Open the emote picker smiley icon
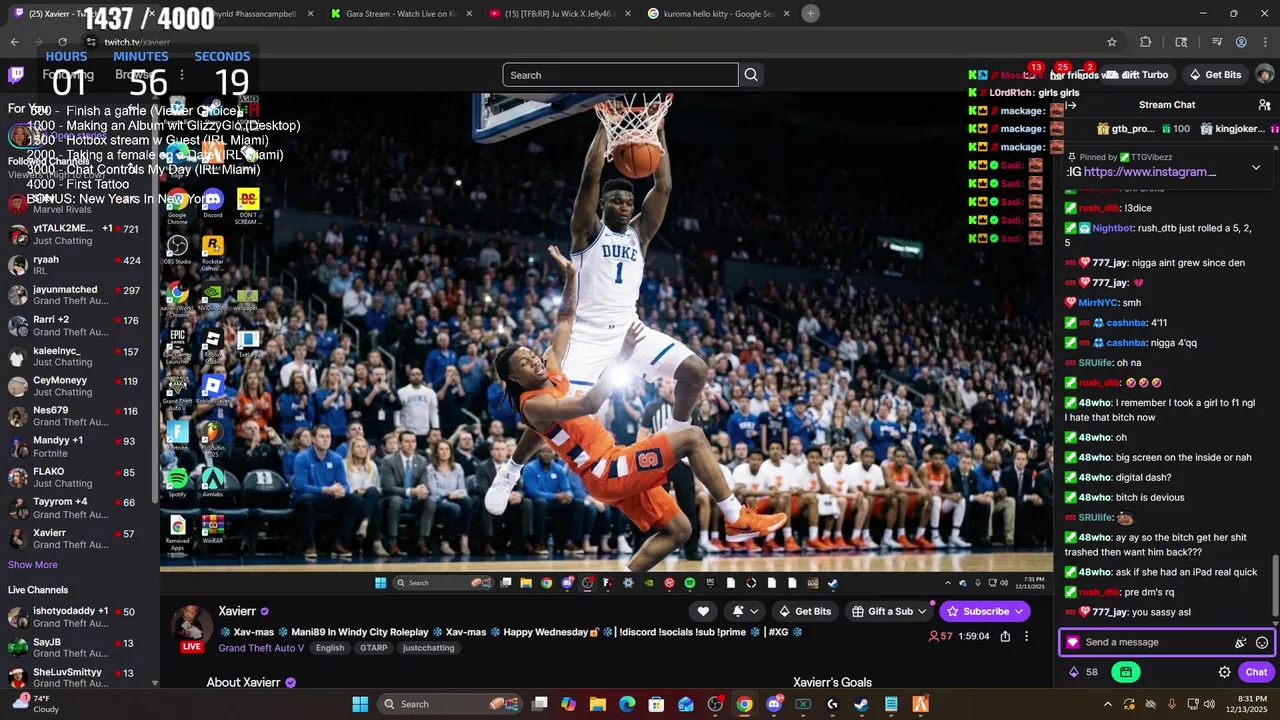The width and height of the screenshot is (1280, 720). pos(1262,643)
